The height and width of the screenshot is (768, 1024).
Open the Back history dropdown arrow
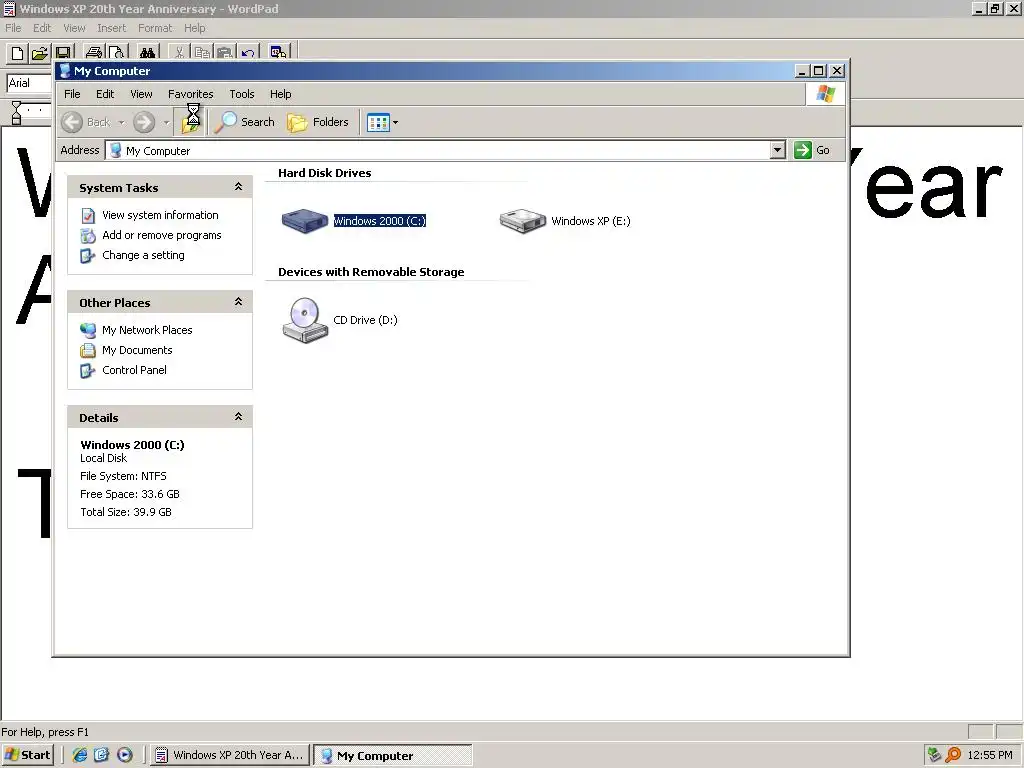(x=121, y=122)
